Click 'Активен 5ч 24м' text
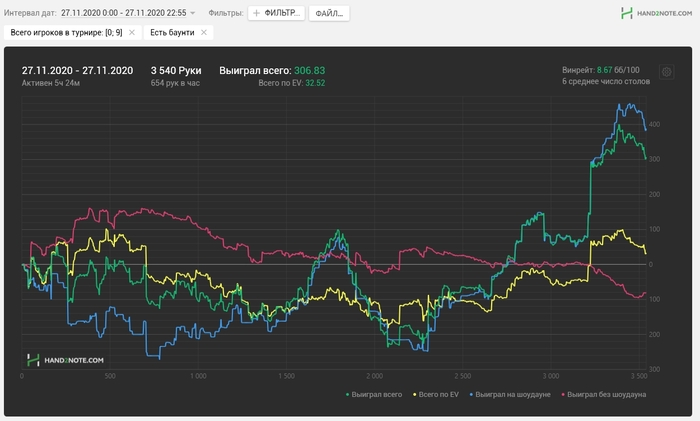 tap(51, 83)
